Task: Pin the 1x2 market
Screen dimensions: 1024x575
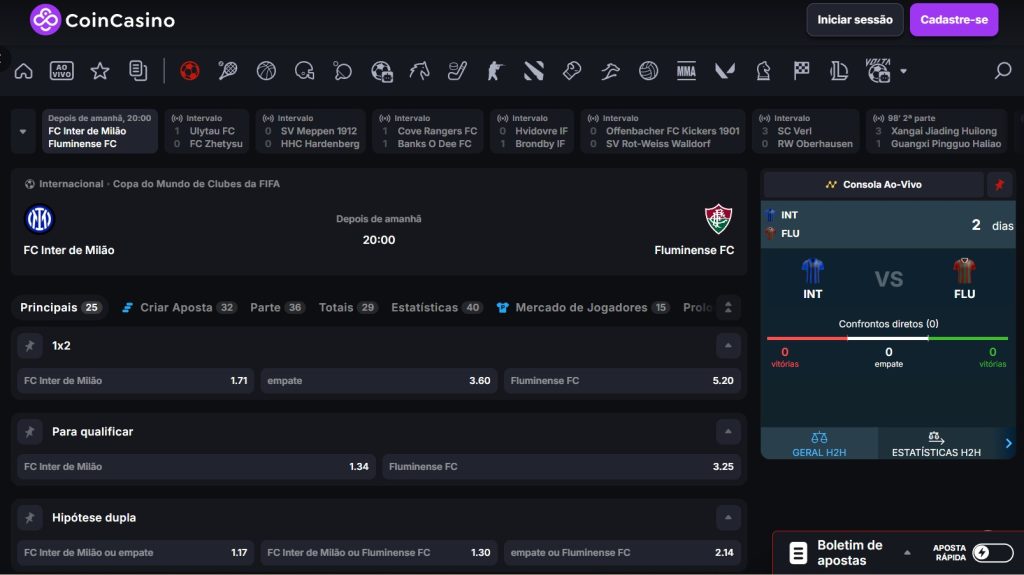Action: 29,346
